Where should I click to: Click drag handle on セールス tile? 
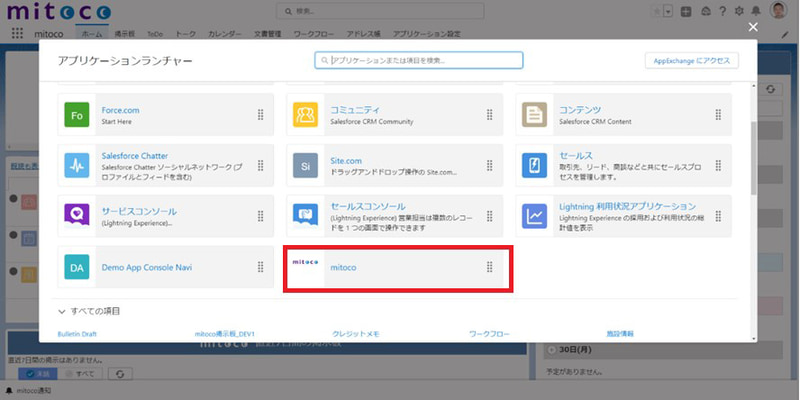click(718, 165)
